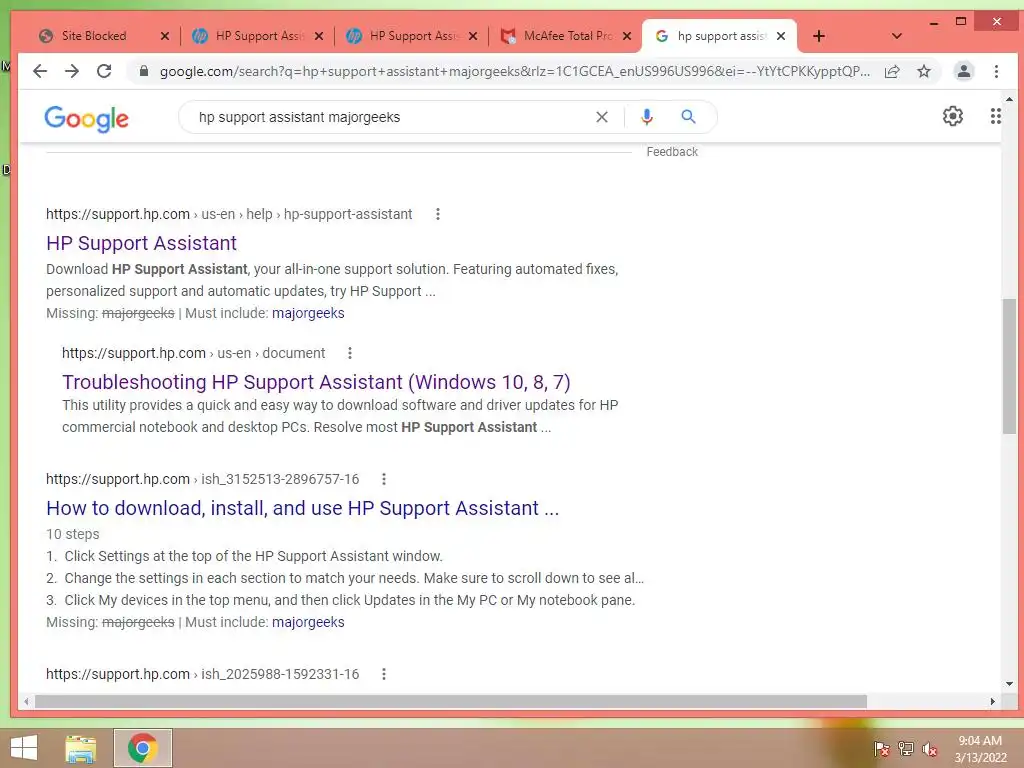Click scroll down arrow of page
Image resolution: width=1024 pixels, height=768 pixels.
click(x=1010, y=684)
